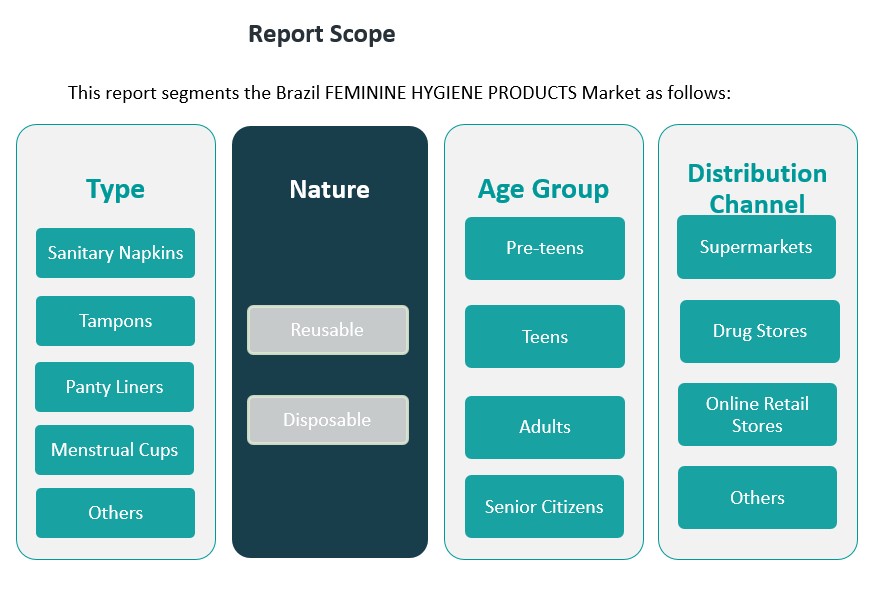Click the Senior Citizens box
Image resolution: width=878 pixels, height=598 pixels.
tap(545, 506)
